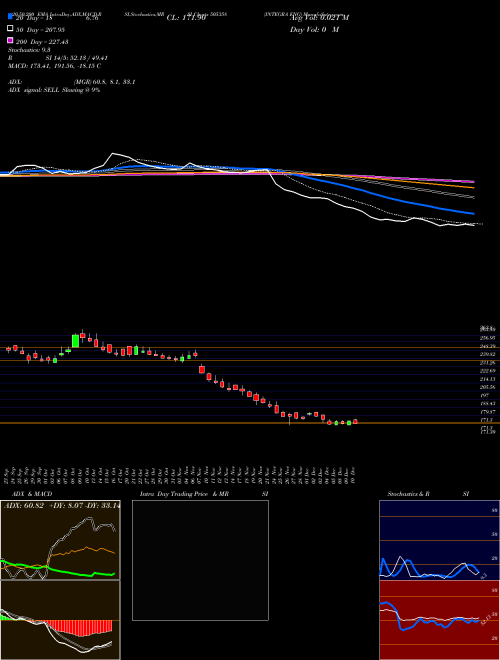Image resolution: width=500 pixels, height=660 pixels.
Task: Click the 205.56 price axis label
Action: (489, 387)
